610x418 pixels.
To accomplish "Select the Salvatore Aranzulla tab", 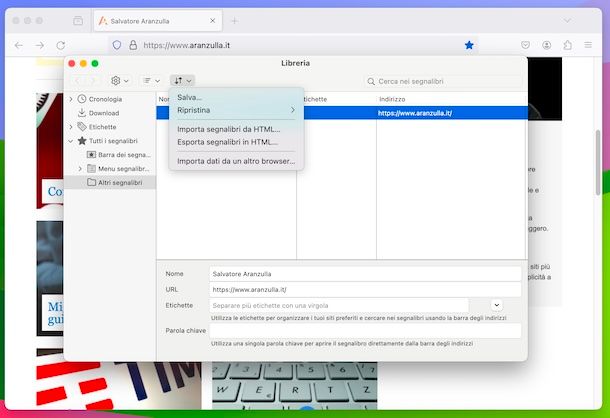I will click(x=158, y=21).
